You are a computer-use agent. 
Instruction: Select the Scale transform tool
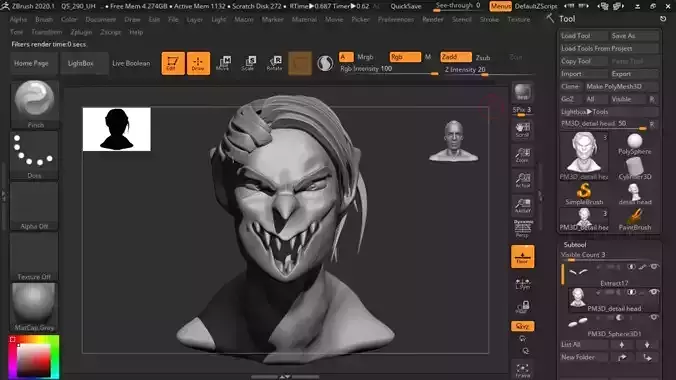248,63
